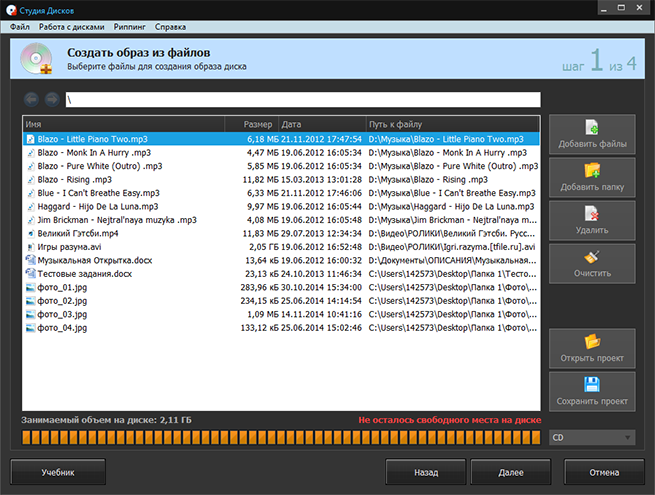This screenshot has height=495, width=655.
Task: Open project via Открыть проект icon
Action: (591, 343)
